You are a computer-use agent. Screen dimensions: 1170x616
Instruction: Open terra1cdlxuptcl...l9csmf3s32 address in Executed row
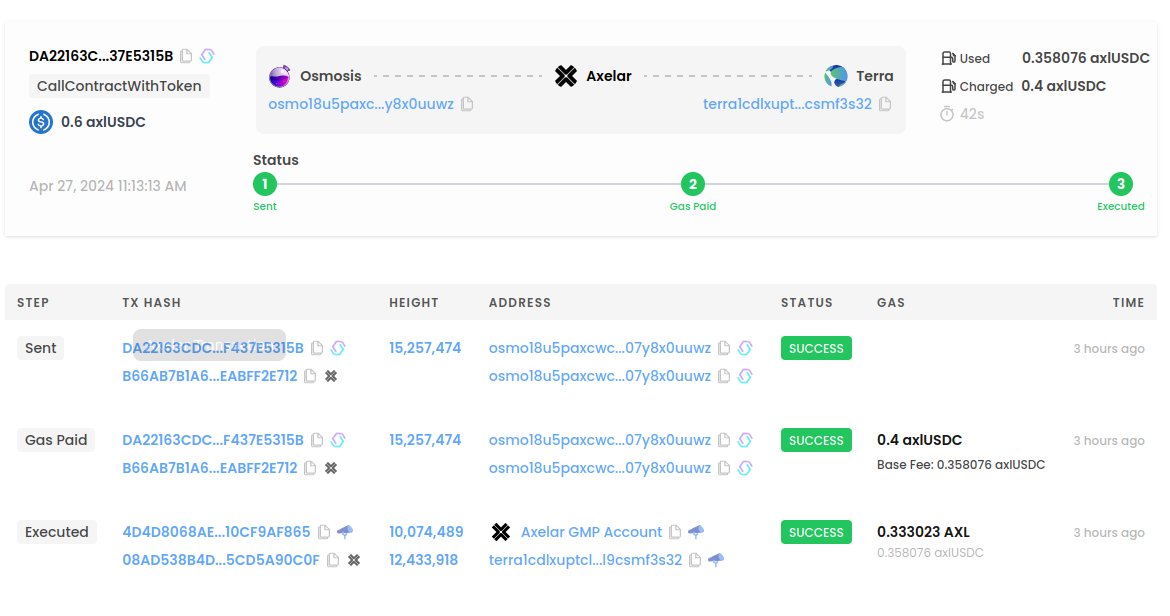coord(586,559)
